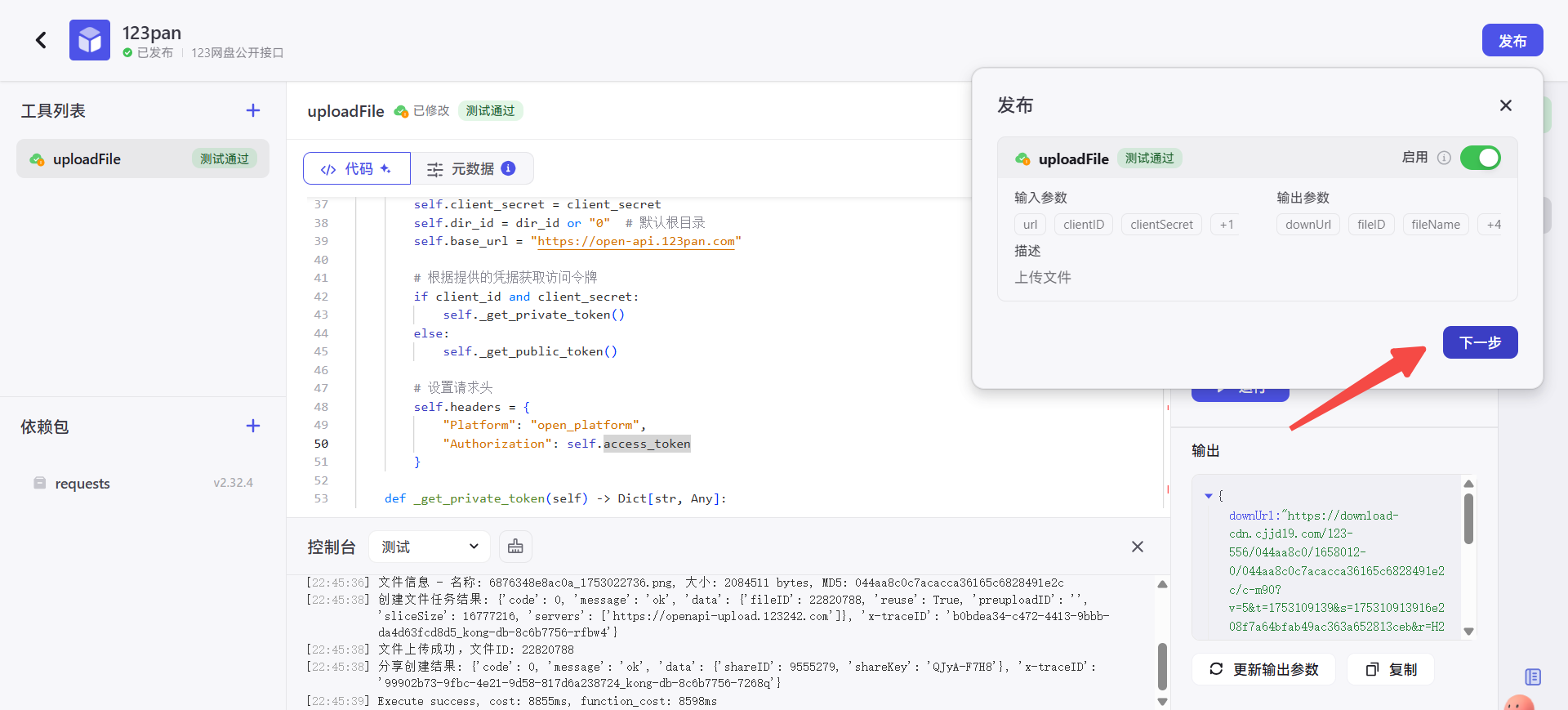Click the requests package icon
The width and height of the screenshot is (1568, 710).
click(x=39, y=483)
